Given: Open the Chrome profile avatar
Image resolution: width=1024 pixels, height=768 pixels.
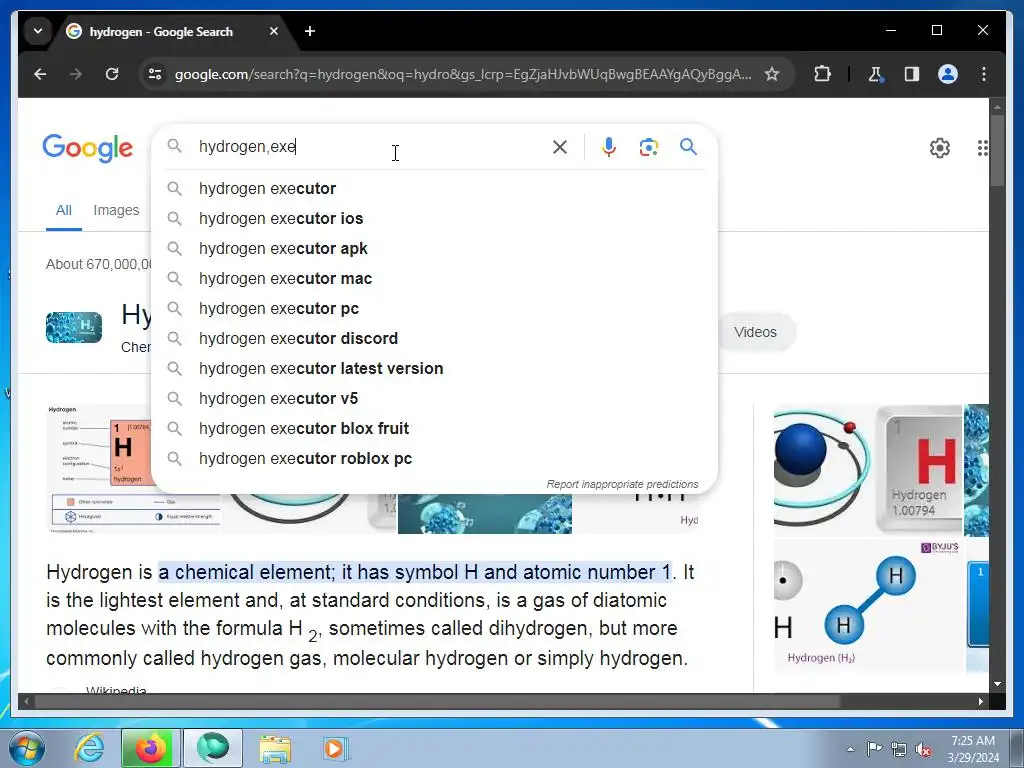Looking at the screenshot, I should tap(948, 74).
